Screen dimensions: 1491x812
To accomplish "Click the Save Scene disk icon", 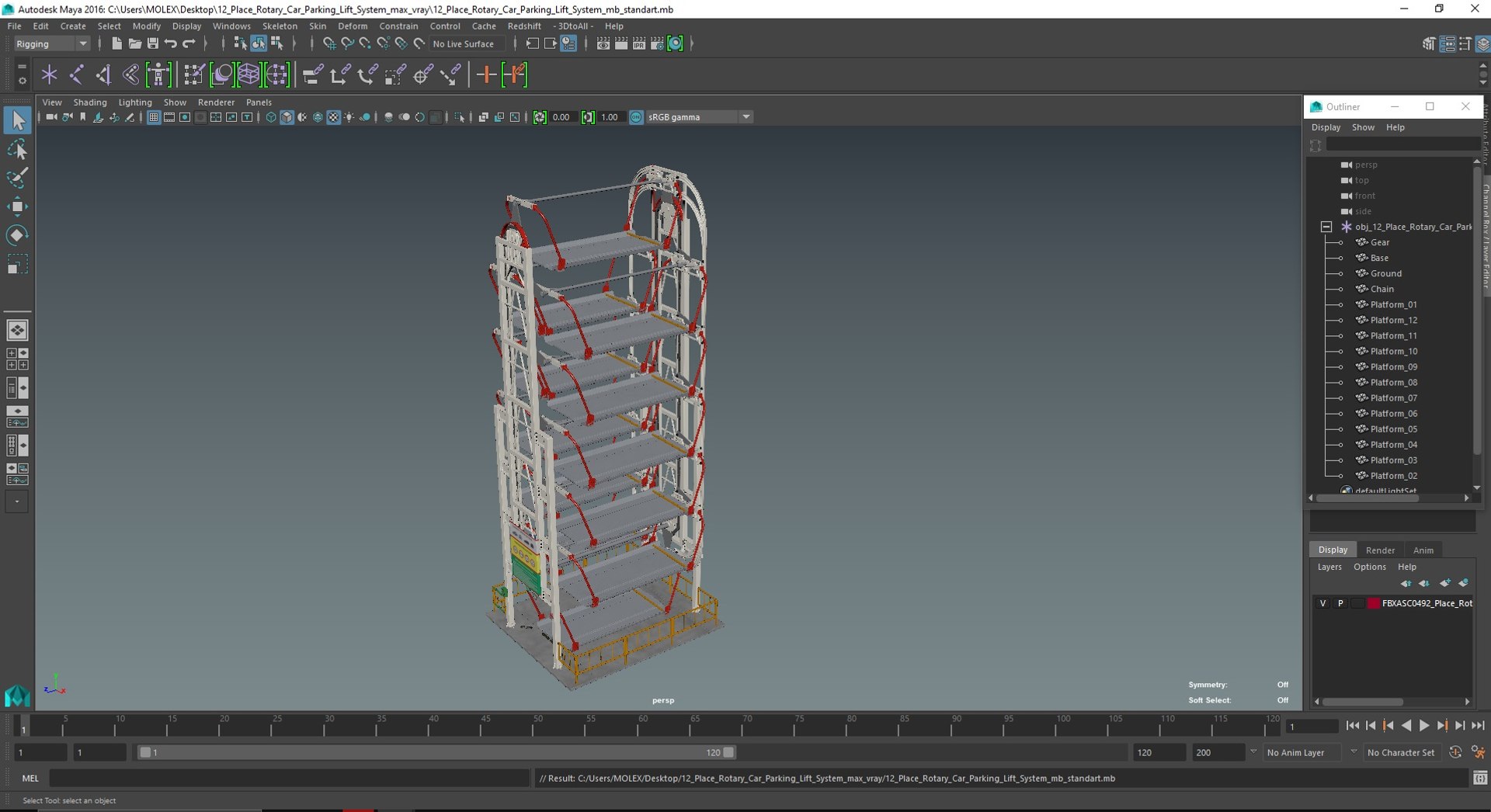I will 152,43.
